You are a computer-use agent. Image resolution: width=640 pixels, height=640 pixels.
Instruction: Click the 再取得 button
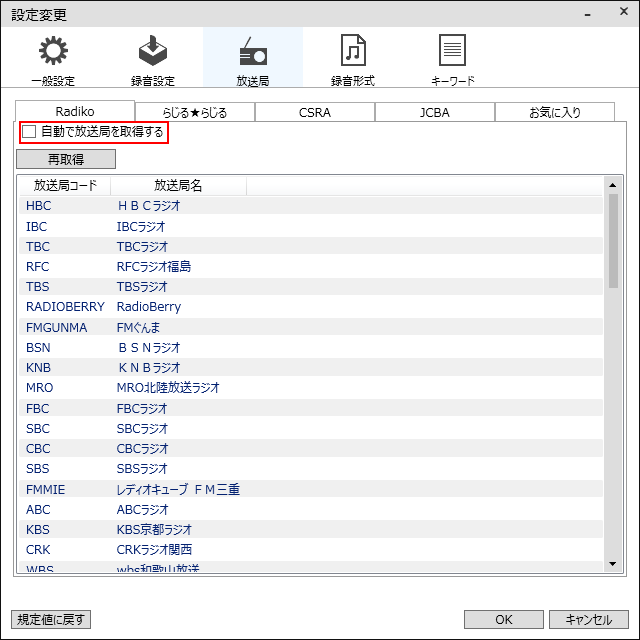tap(66, 159)
